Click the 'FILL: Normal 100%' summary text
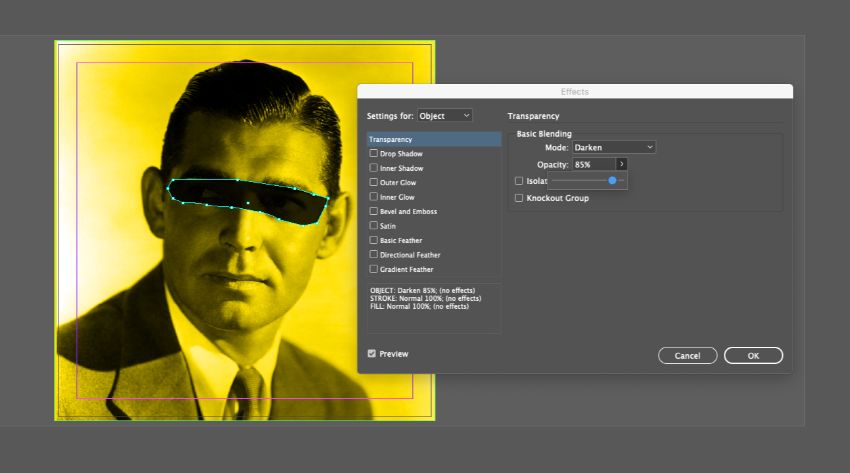This screenshot has height=473, width=850. [x=420, y=306]
